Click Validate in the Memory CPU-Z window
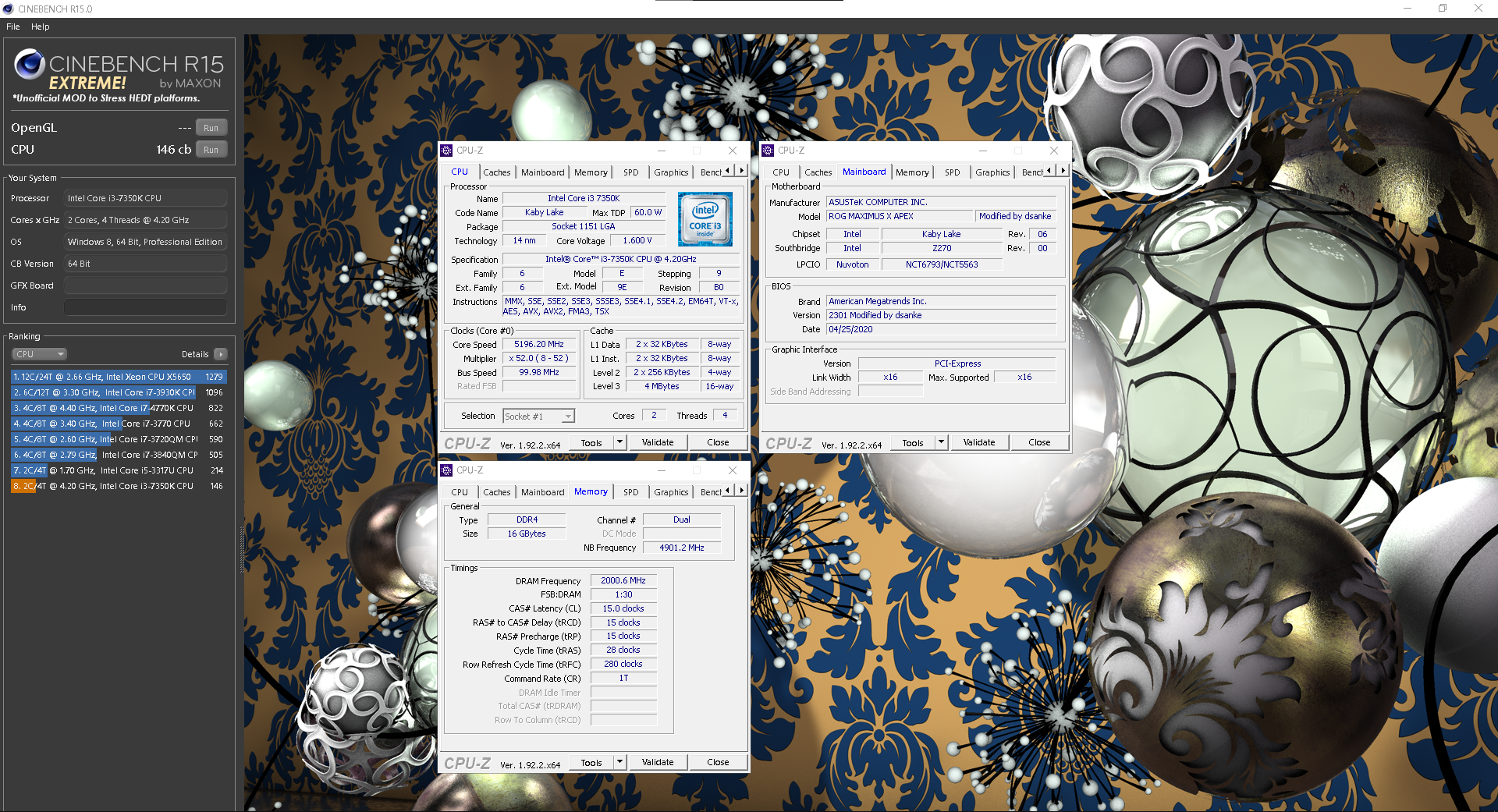This screenshot has height=812, width=1498. coord(658,762)
